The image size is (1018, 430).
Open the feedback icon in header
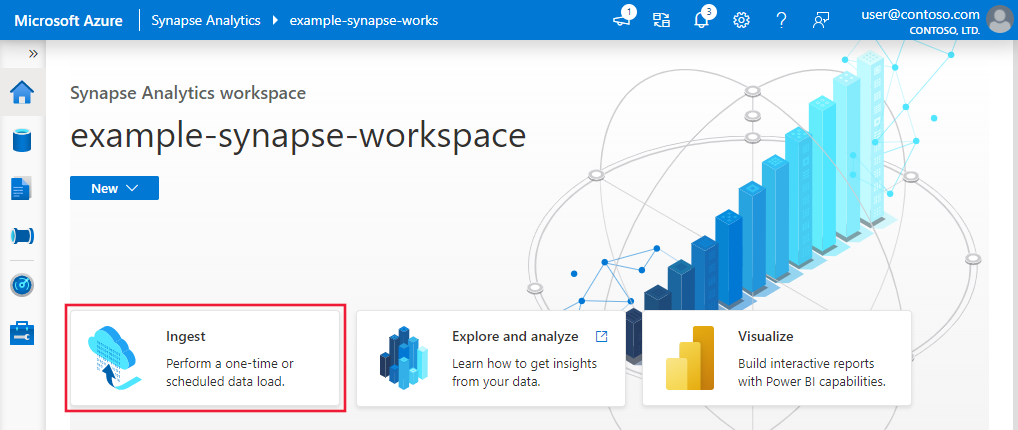(821, 20)
